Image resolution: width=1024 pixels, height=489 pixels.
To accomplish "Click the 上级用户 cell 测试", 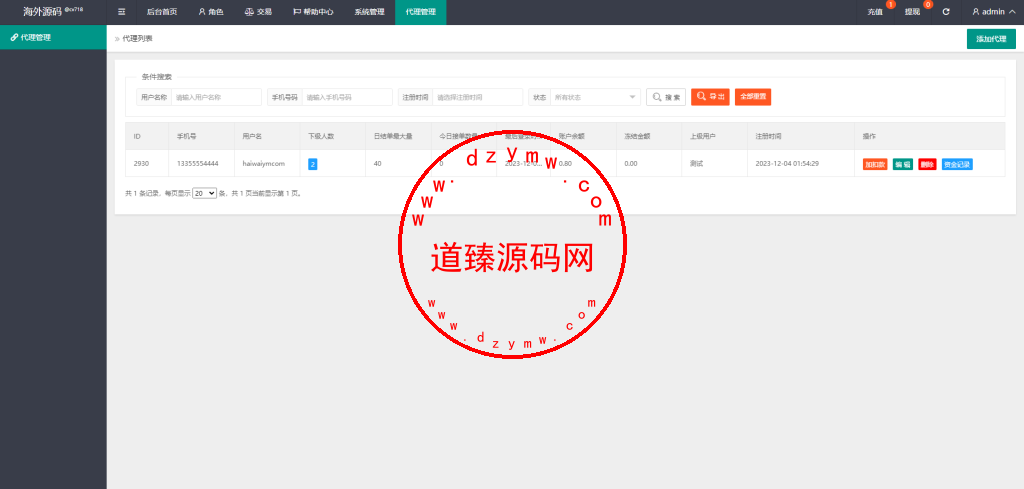I will 696,164.
